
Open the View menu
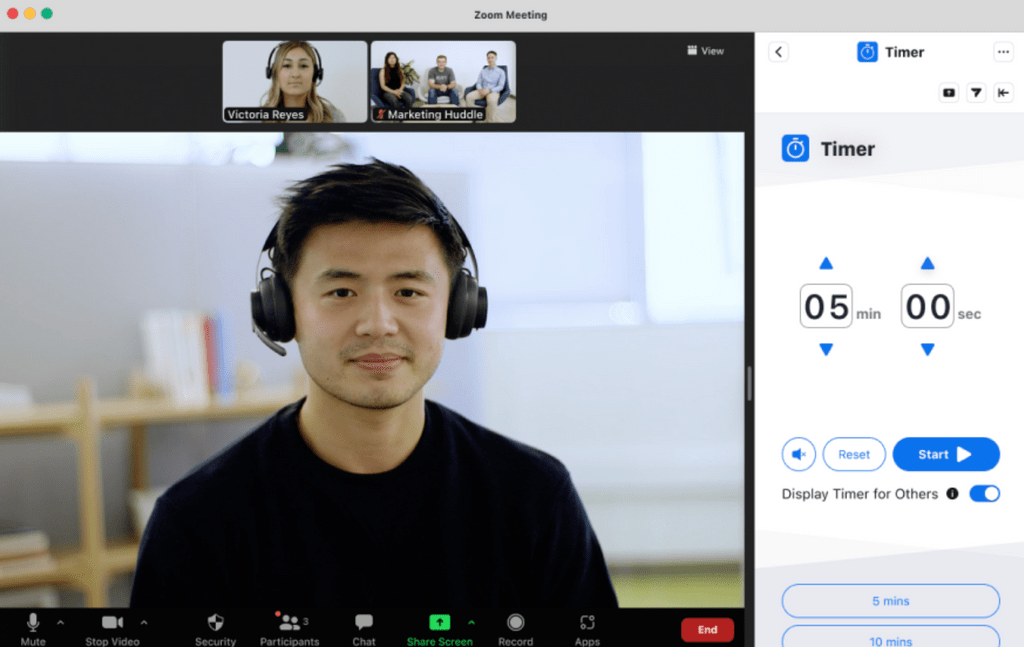[705, 50]
